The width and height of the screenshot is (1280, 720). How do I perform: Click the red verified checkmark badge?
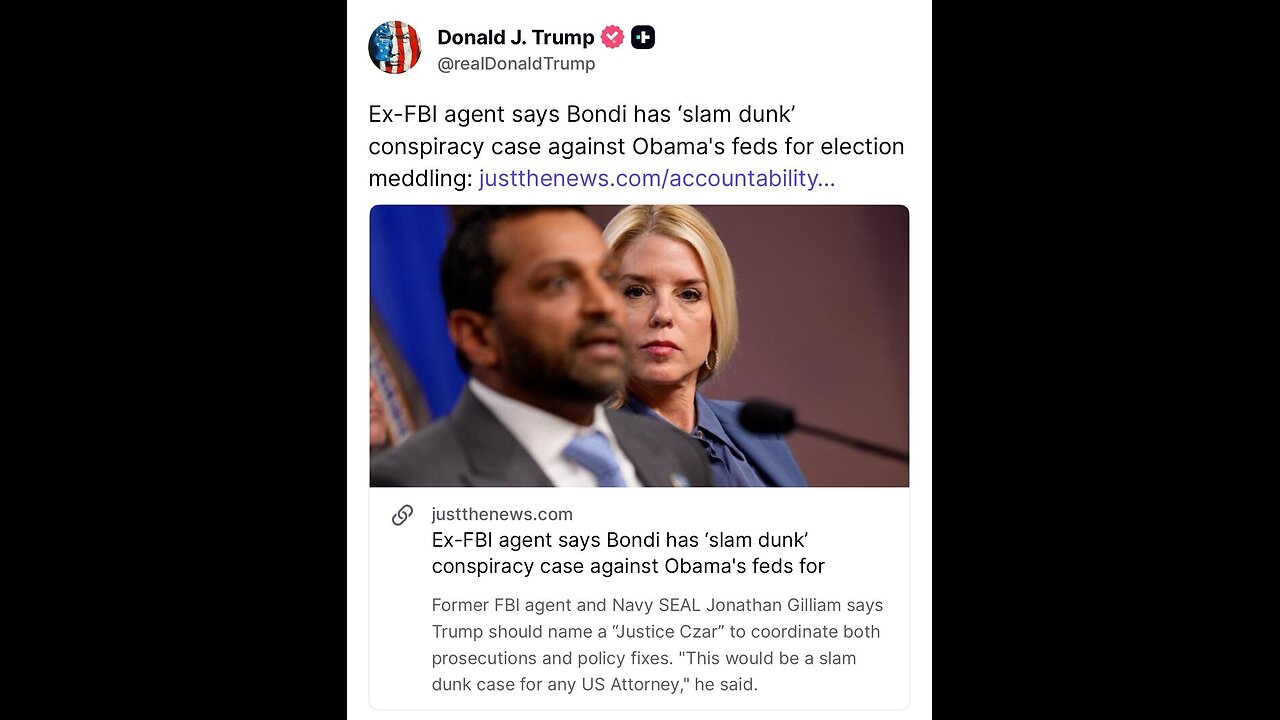point(612,38)
